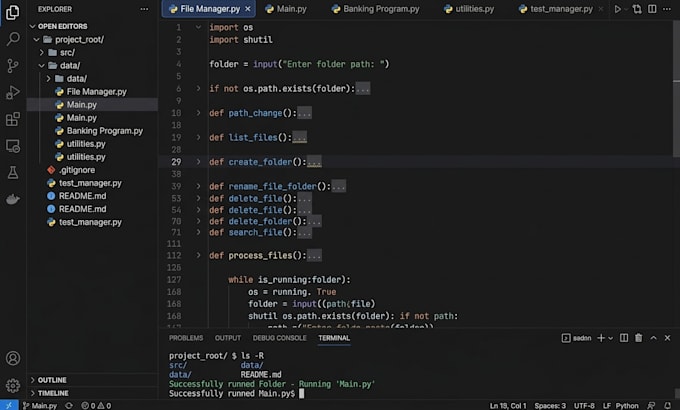
Task: Close the bottom panel
Action: [x=667, y=338]
